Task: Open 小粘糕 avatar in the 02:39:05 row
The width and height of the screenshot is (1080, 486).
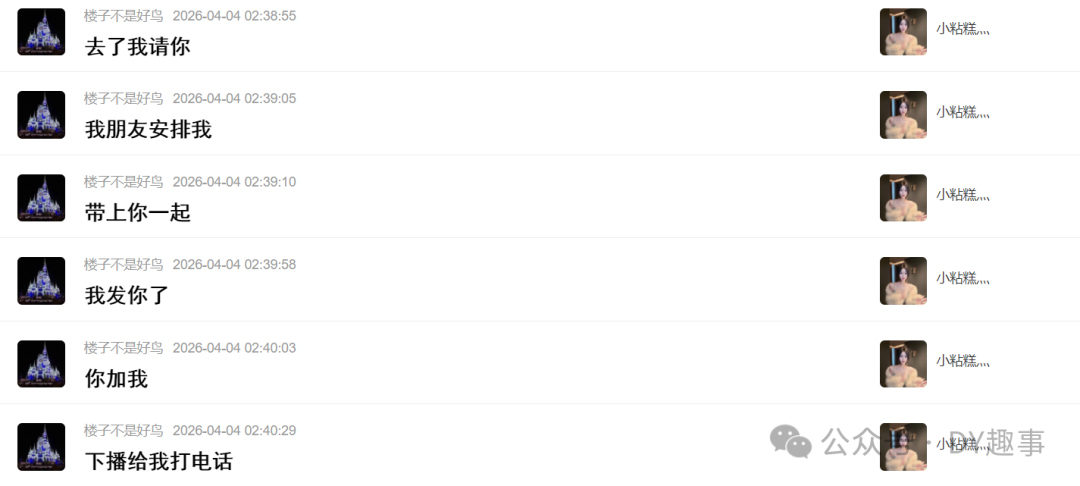Action: coord(903,115)
